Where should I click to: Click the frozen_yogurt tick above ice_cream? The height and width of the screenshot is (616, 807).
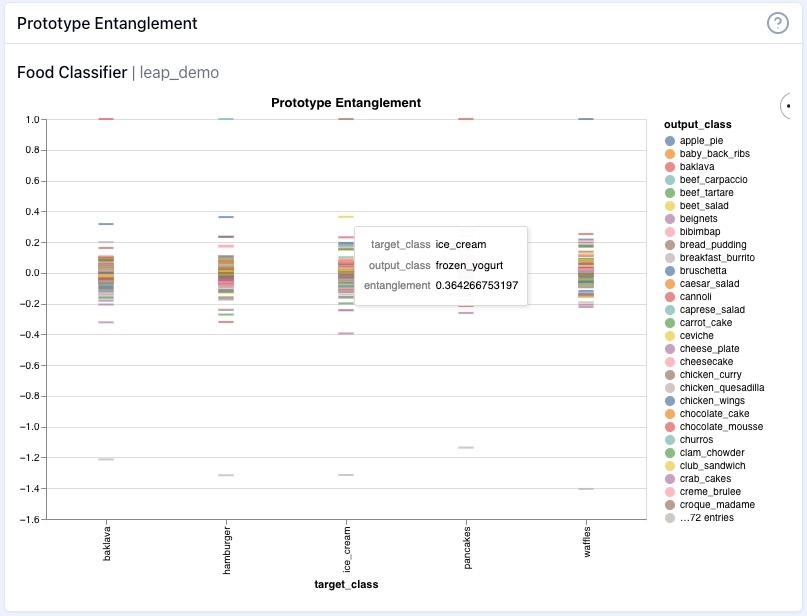point(346,217)
